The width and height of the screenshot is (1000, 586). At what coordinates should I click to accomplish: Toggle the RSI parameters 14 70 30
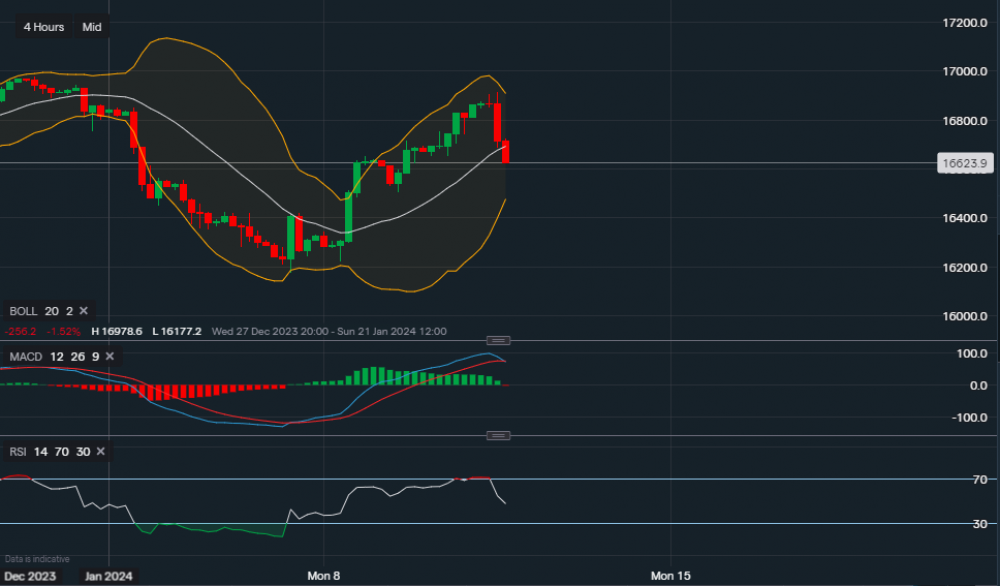[60, 452]
